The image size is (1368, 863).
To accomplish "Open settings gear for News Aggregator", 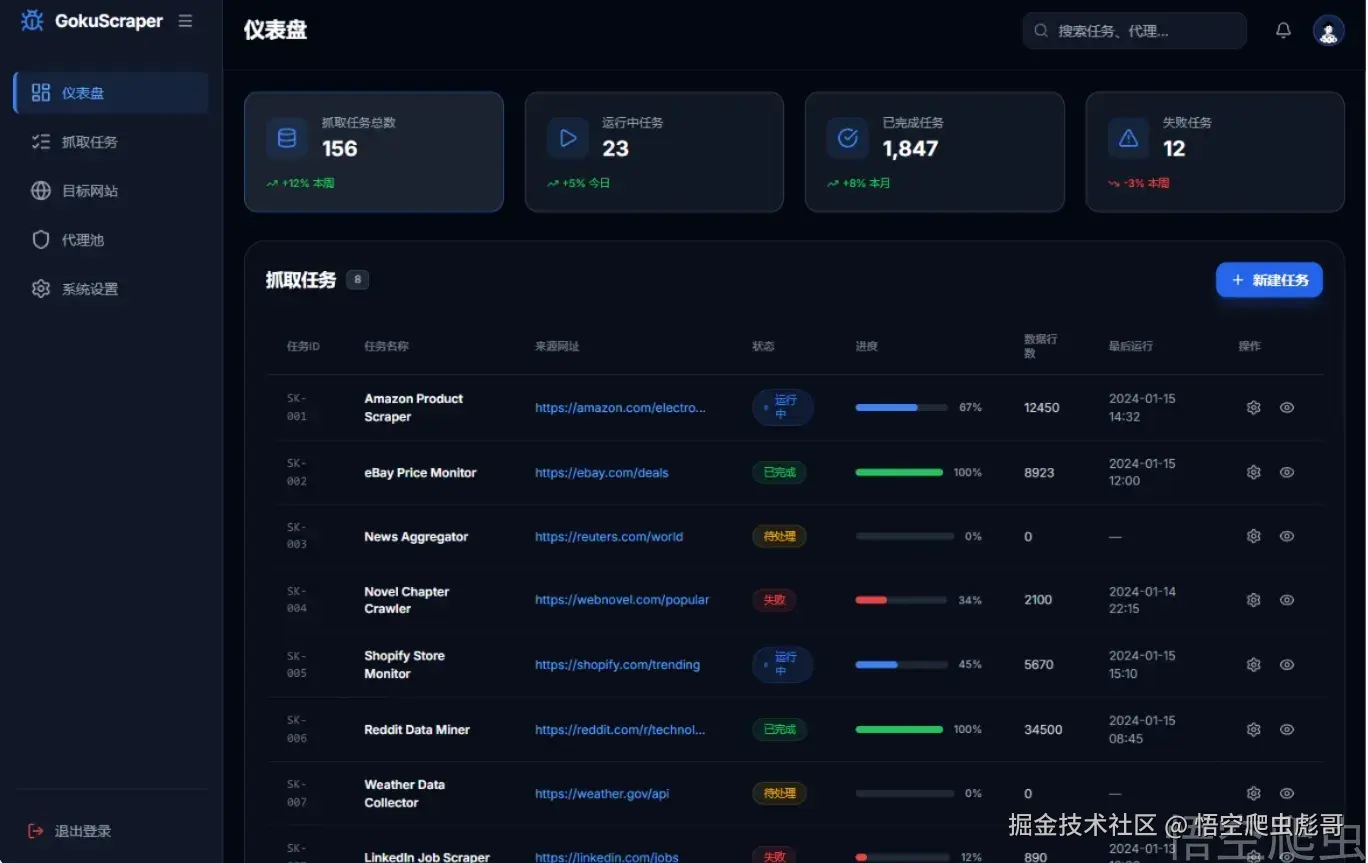I will pyautogui.click(x=1253, y=536).
